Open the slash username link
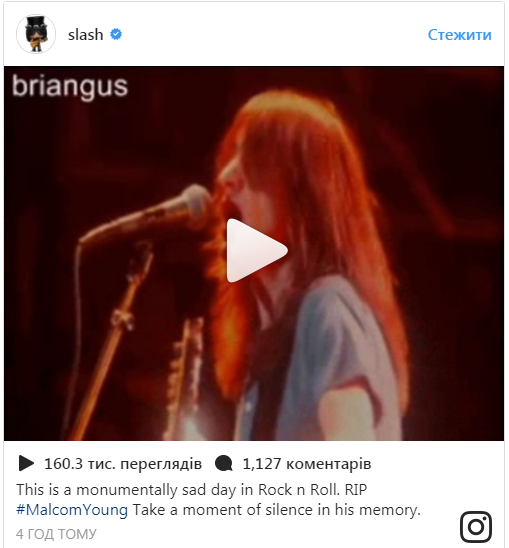 click(86, 35)
